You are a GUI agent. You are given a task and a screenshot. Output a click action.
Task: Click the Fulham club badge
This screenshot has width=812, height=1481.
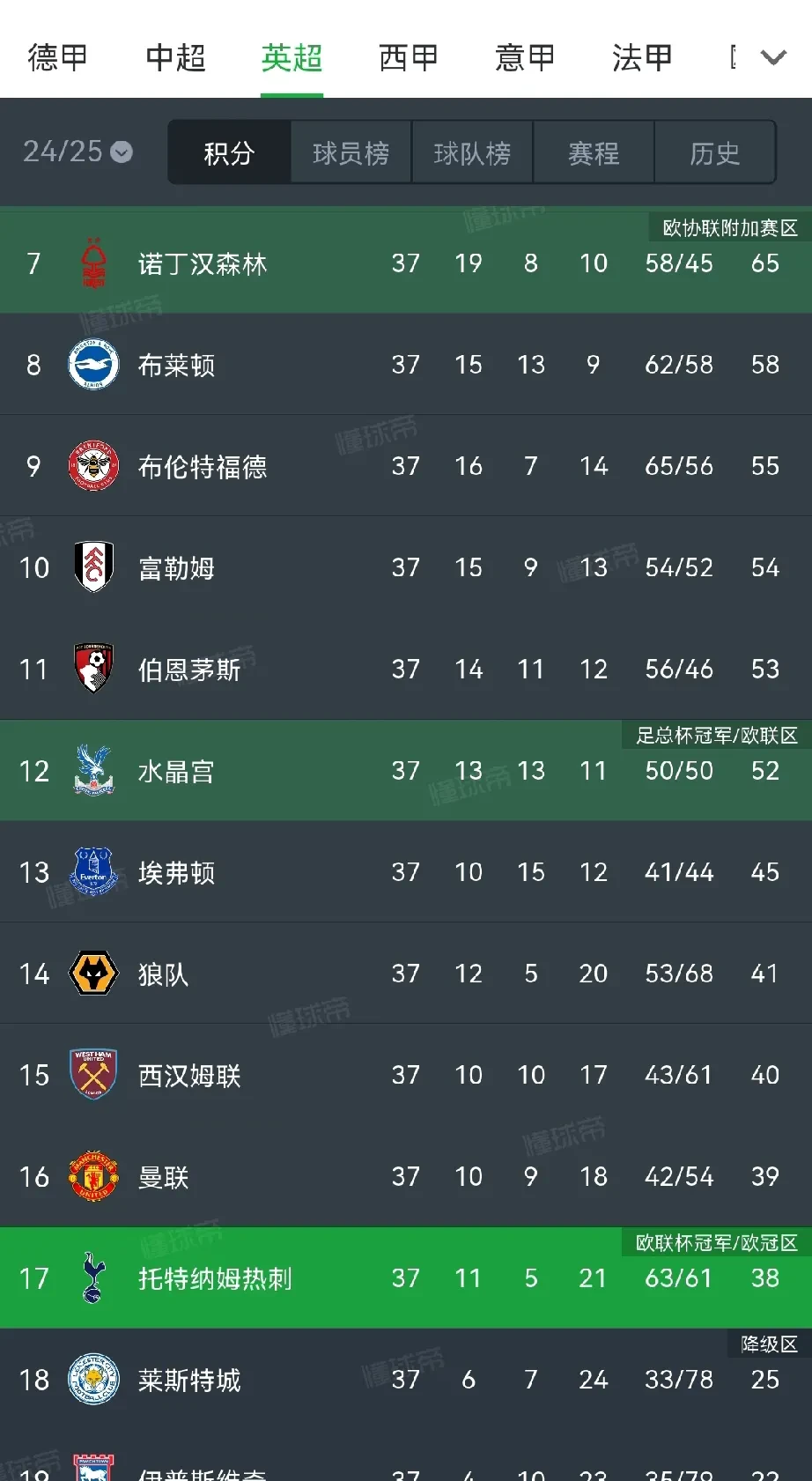pos(93,567)
